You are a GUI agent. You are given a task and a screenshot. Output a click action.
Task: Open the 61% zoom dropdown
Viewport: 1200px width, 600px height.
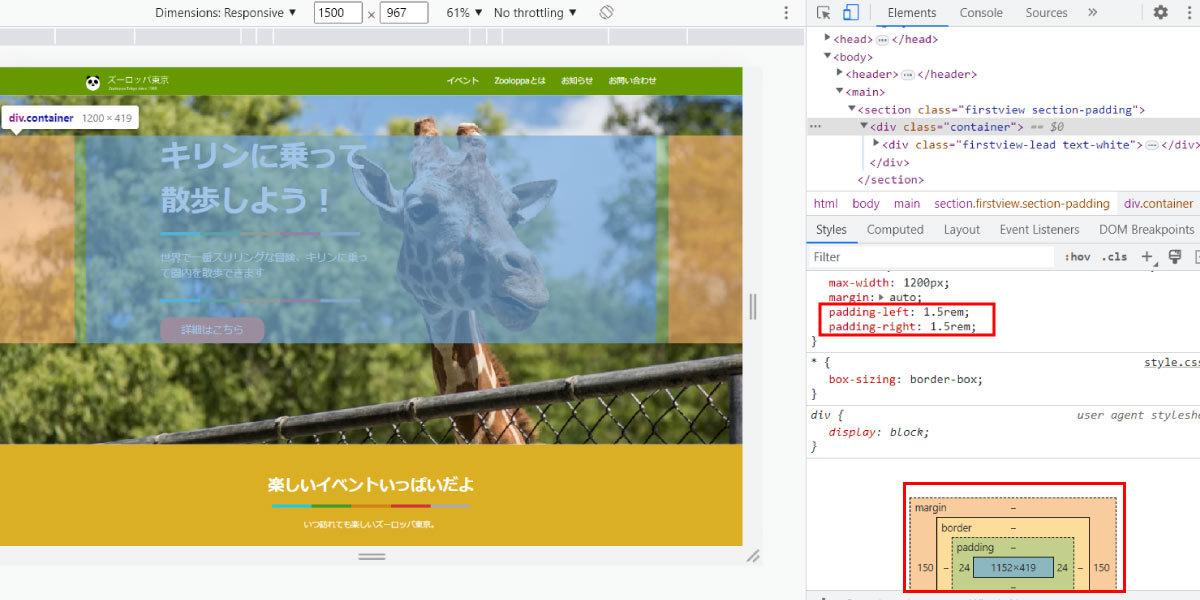click(x=464, y=13)
